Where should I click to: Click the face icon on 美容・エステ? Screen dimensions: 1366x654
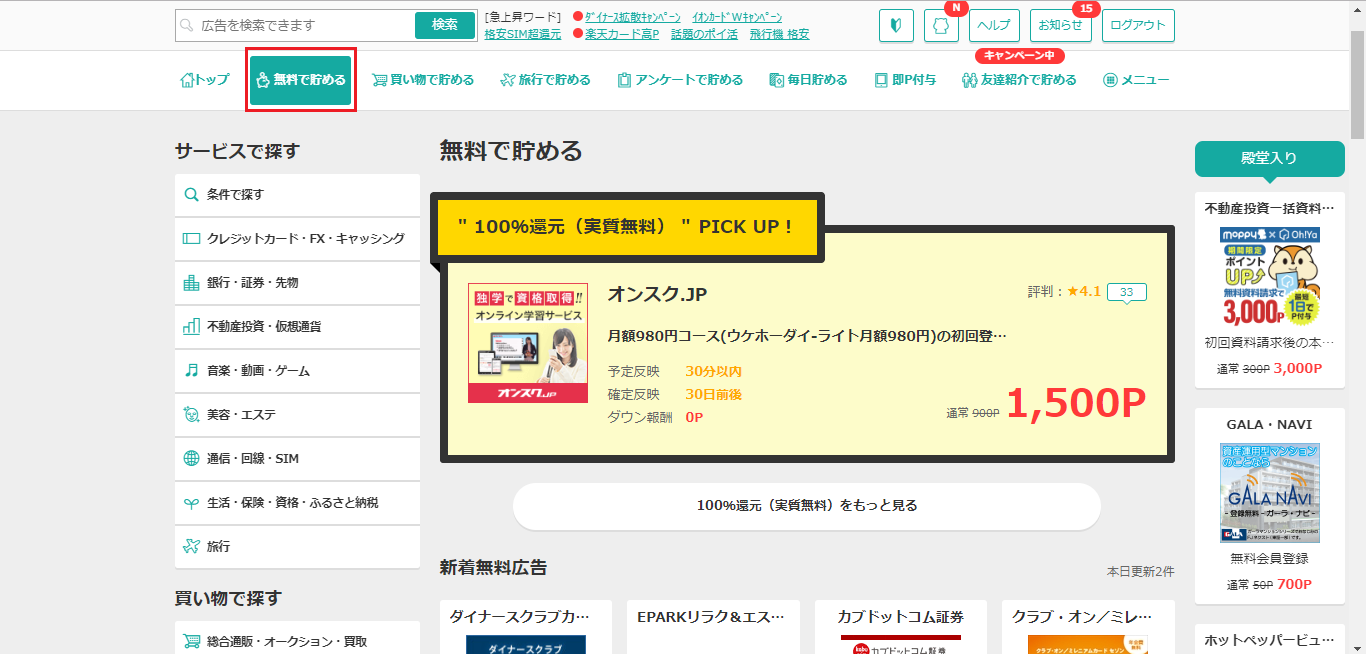191,415
